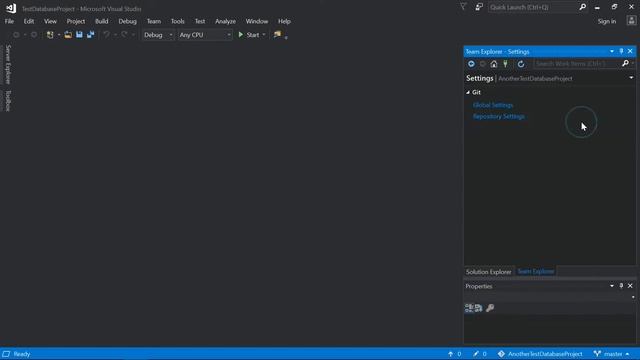
Task: Open New Project icon dropdown arrow
Action: (x=59, y=35)
